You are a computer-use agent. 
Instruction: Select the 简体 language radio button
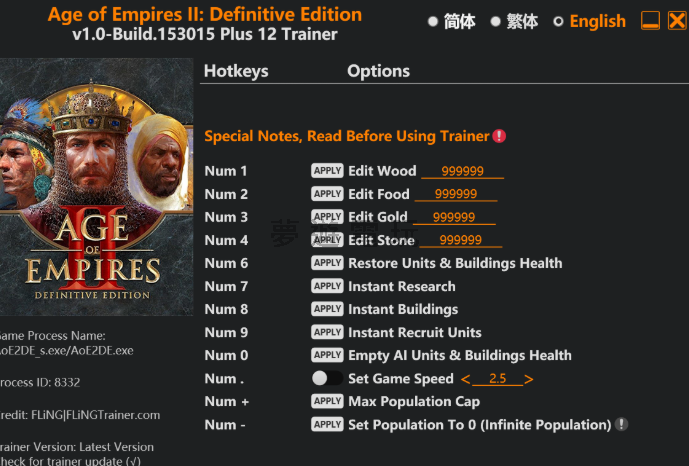433,21
